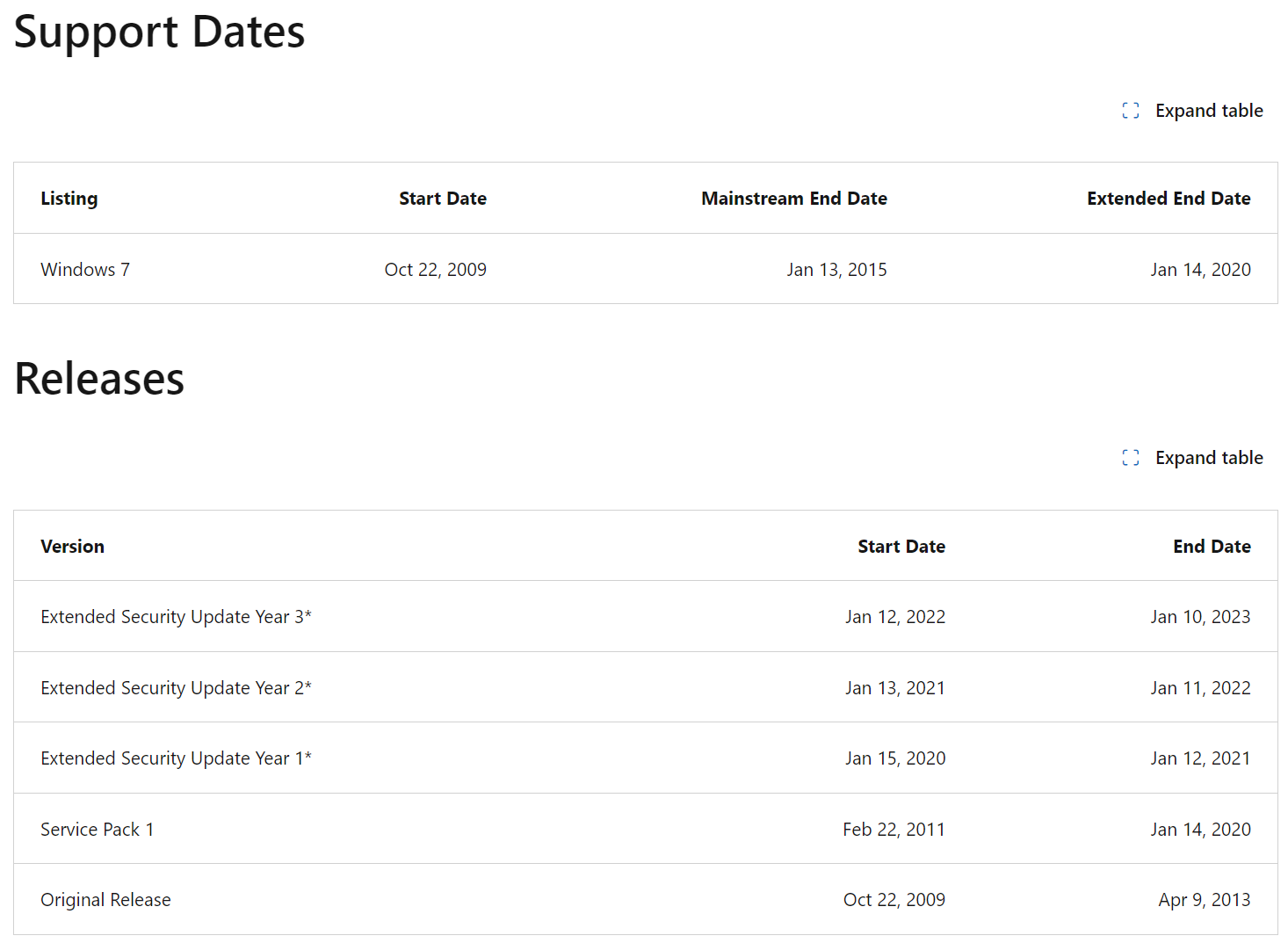Select the 'Jan 14, 2020' date in the Windows 7 row
This screenshot has height=943, width=1288.
1201,270
